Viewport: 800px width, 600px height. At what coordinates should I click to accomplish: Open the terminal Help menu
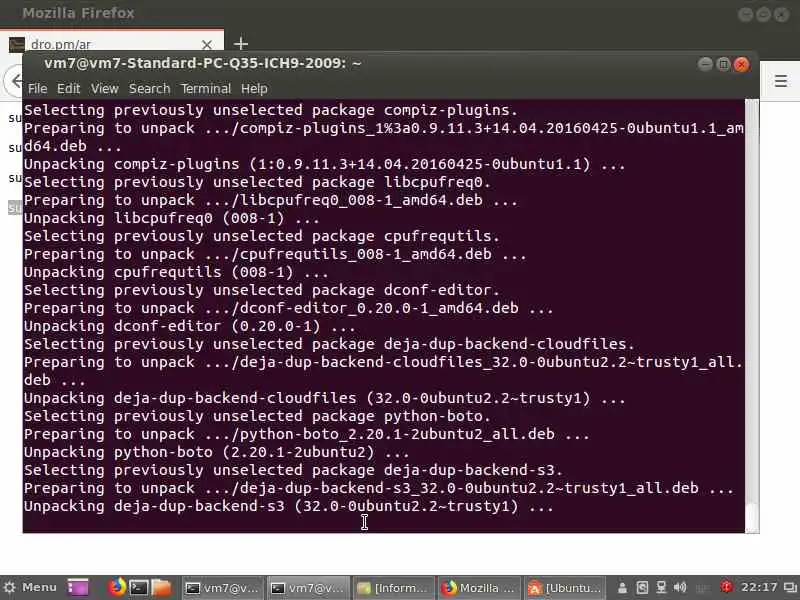254,89
